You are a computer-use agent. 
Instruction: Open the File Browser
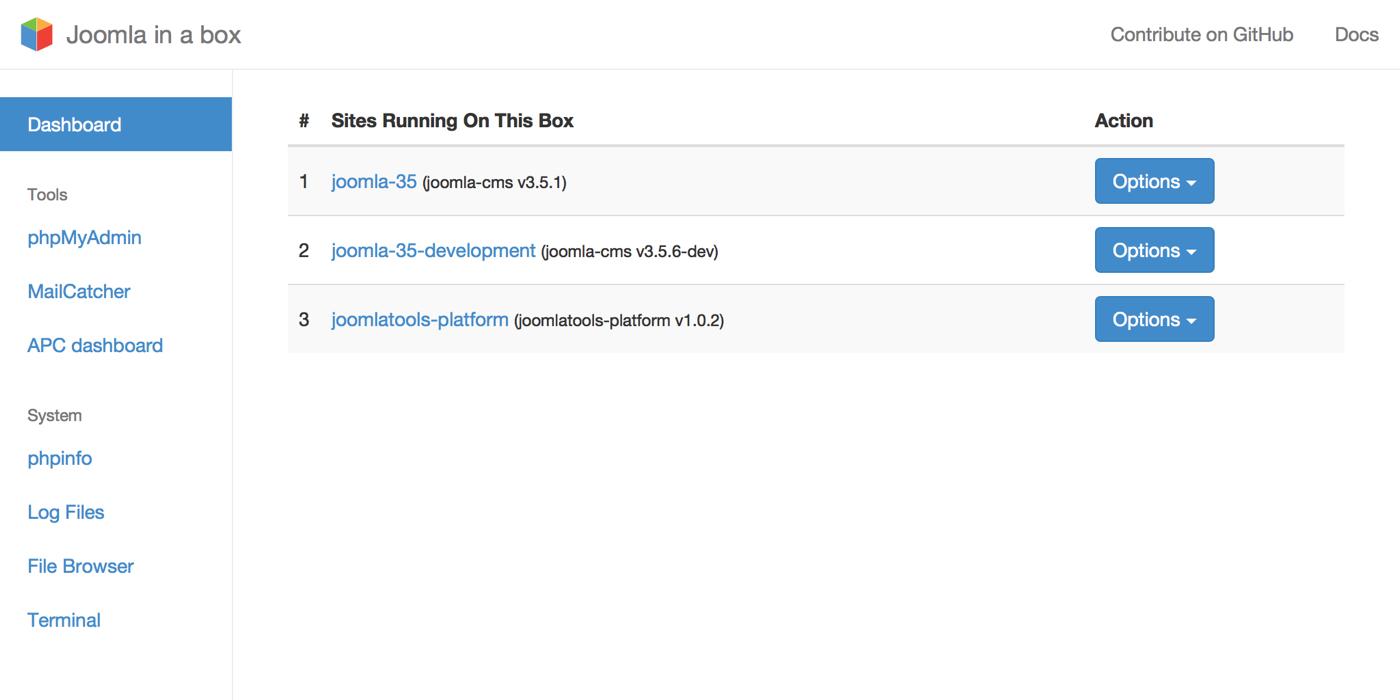pos(80,567)
